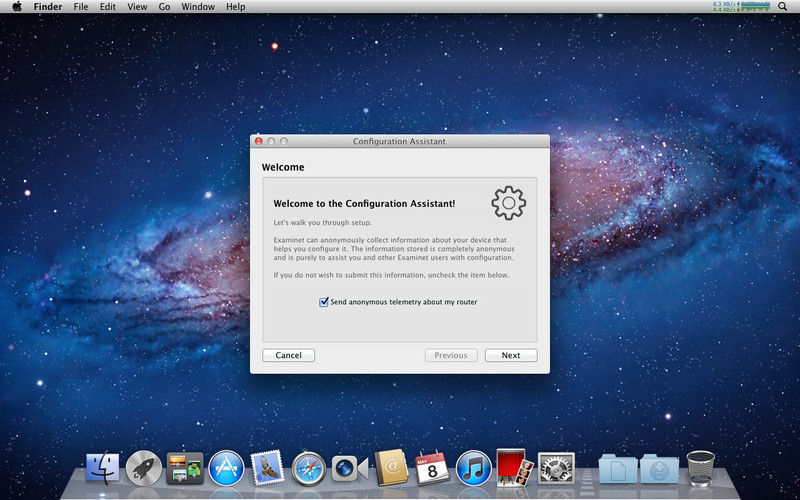Click the gear icon in the Welcome panel
This screenshot has width=800, height=500.
[x=508, y=203]
